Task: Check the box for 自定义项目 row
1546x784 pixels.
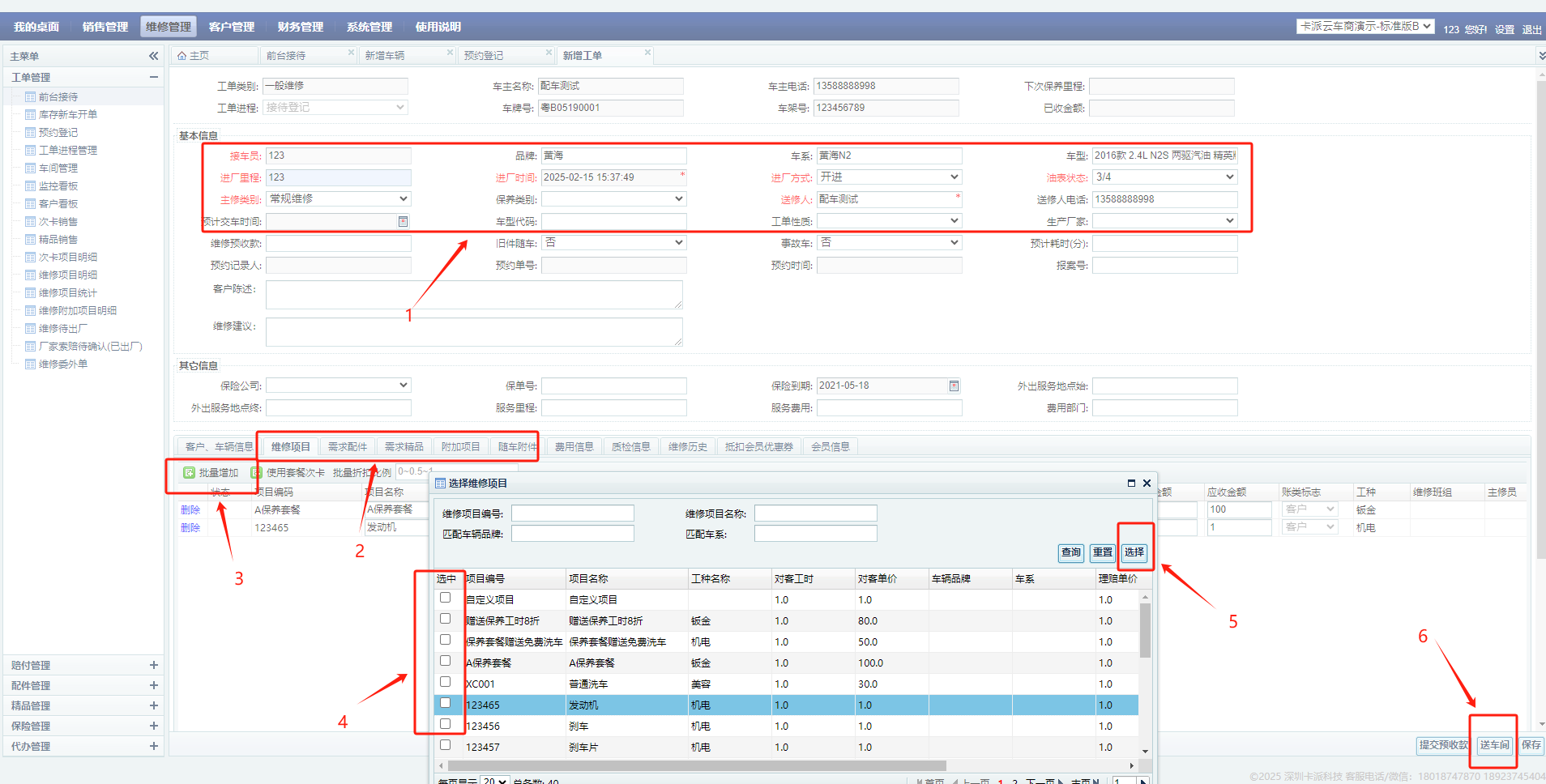Action: (x=445, y=598)
